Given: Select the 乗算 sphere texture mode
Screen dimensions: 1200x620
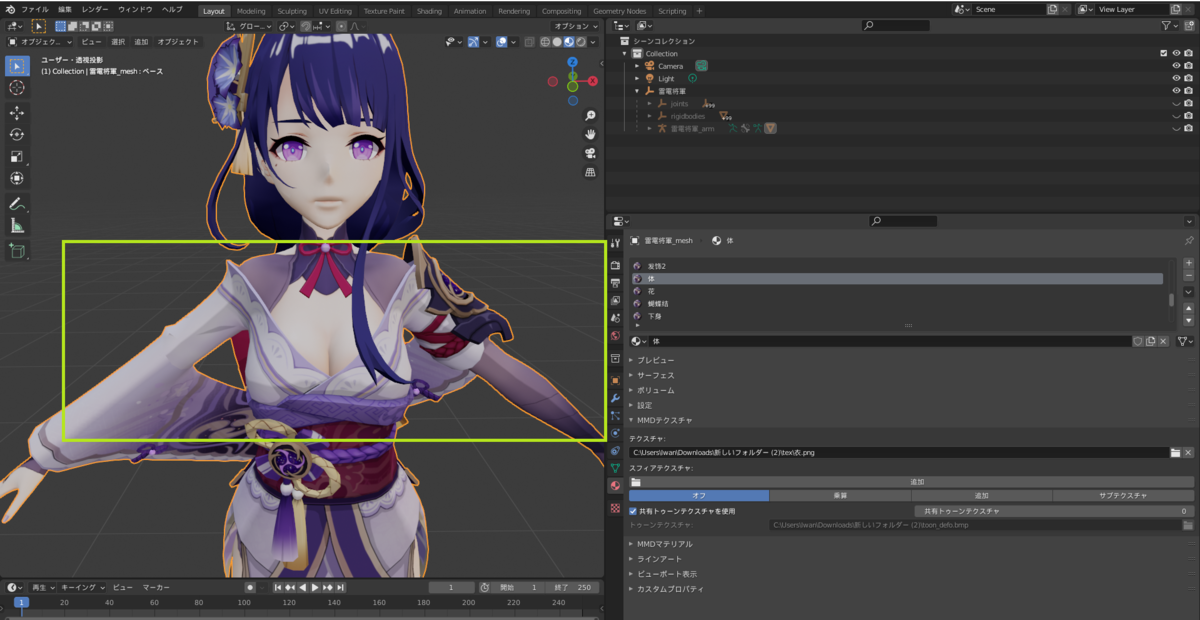Looking at the screenshot, I should [x=840, y=496].
